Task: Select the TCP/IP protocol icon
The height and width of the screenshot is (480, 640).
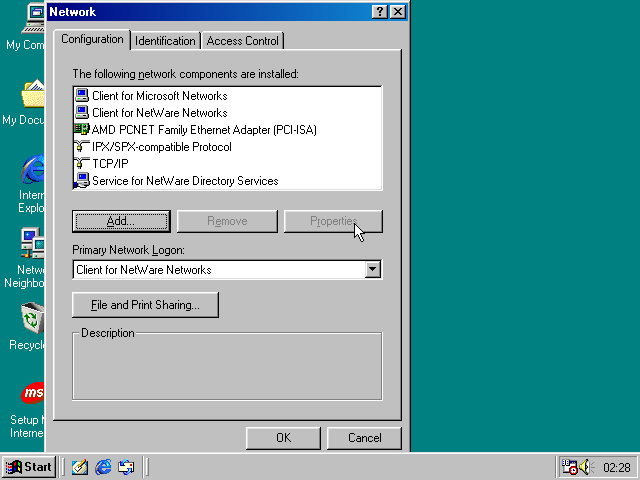Action: coord(82,163)
